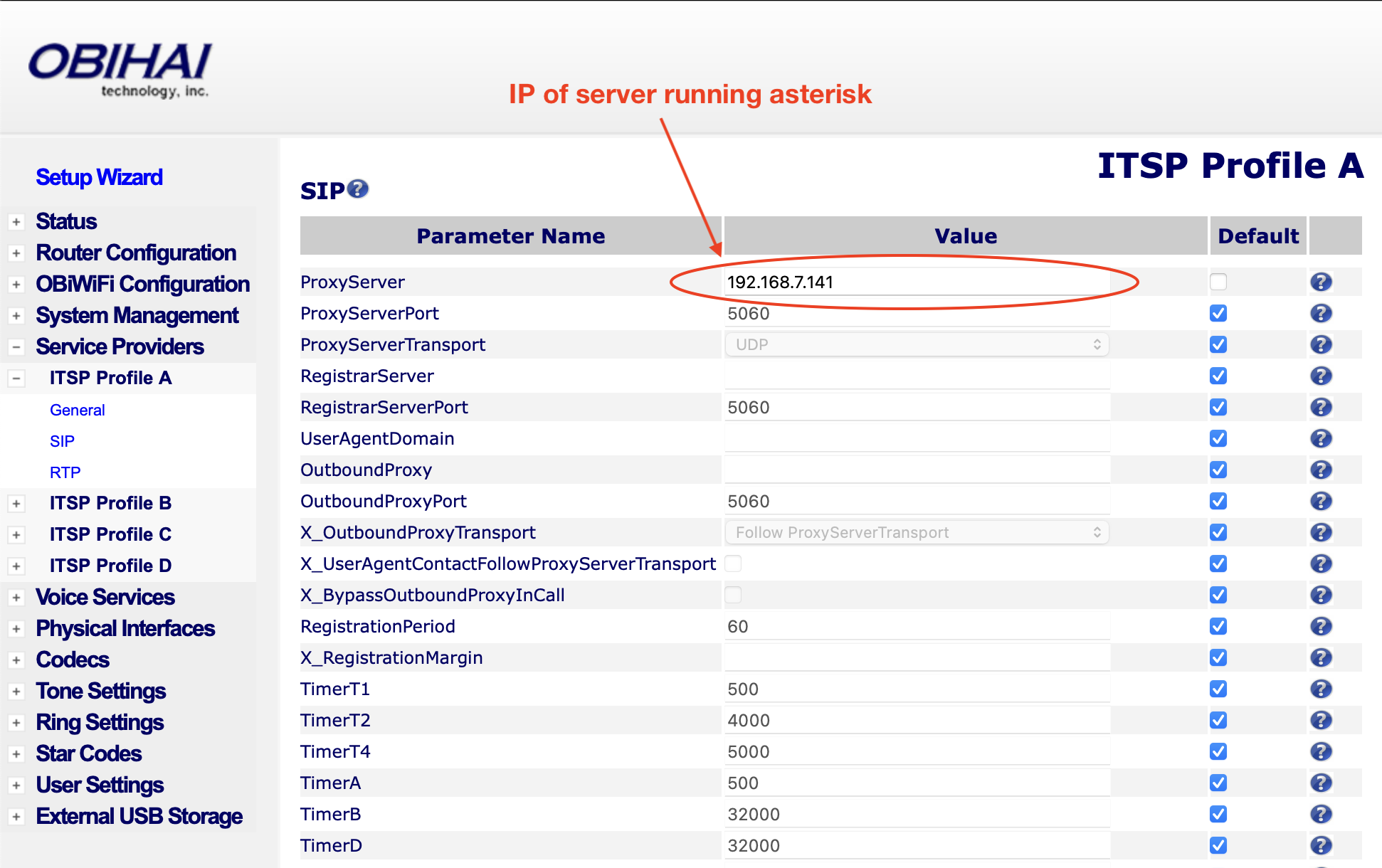Click the Setup Wizard link
This screenshot has width=1382, height=868.
click(99, 176)
